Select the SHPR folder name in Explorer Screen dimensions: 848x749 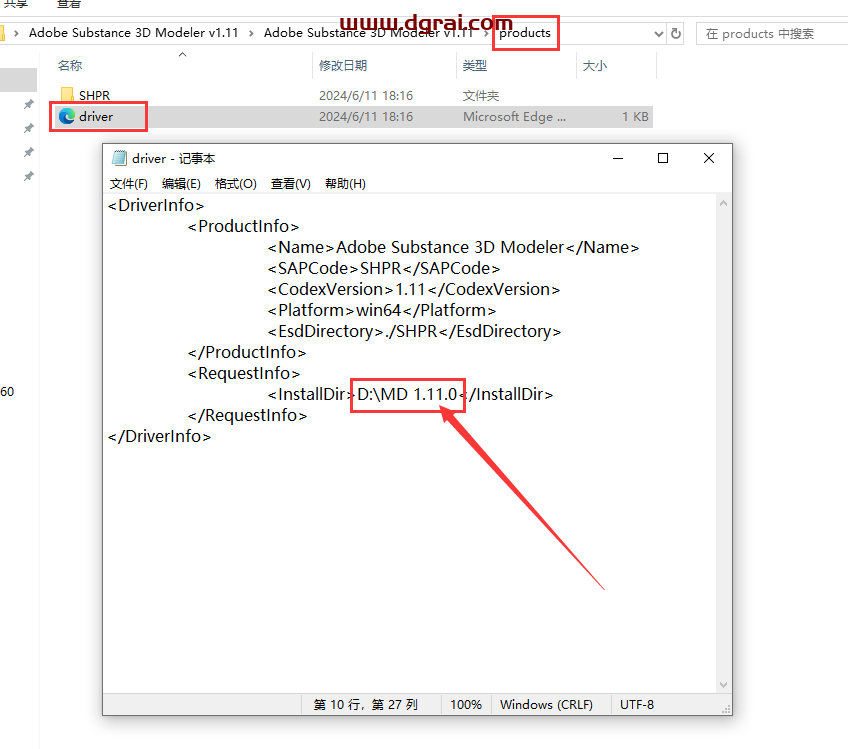point(95,96)
